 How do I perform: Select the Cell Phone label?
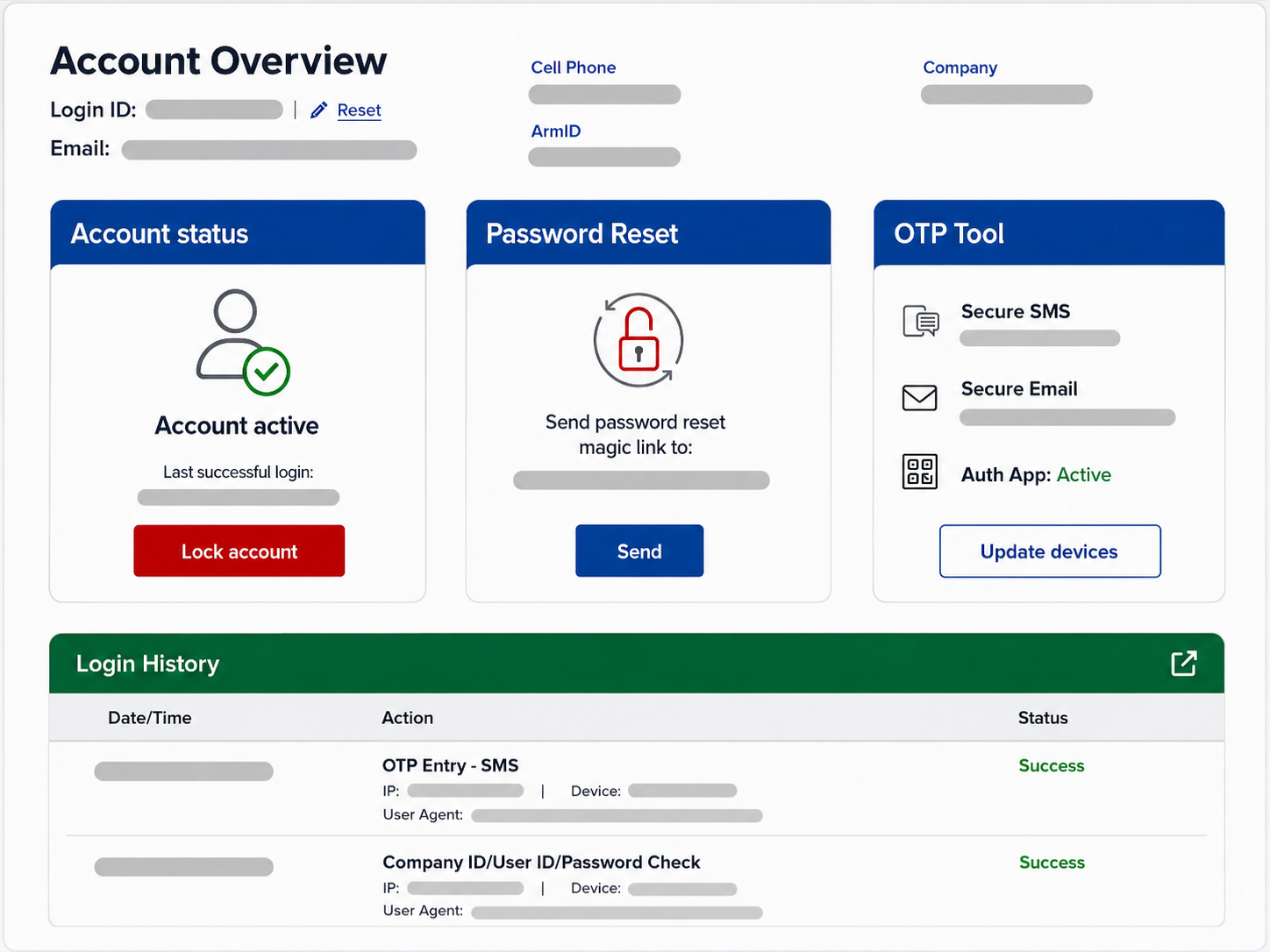[x=574, y=67]
